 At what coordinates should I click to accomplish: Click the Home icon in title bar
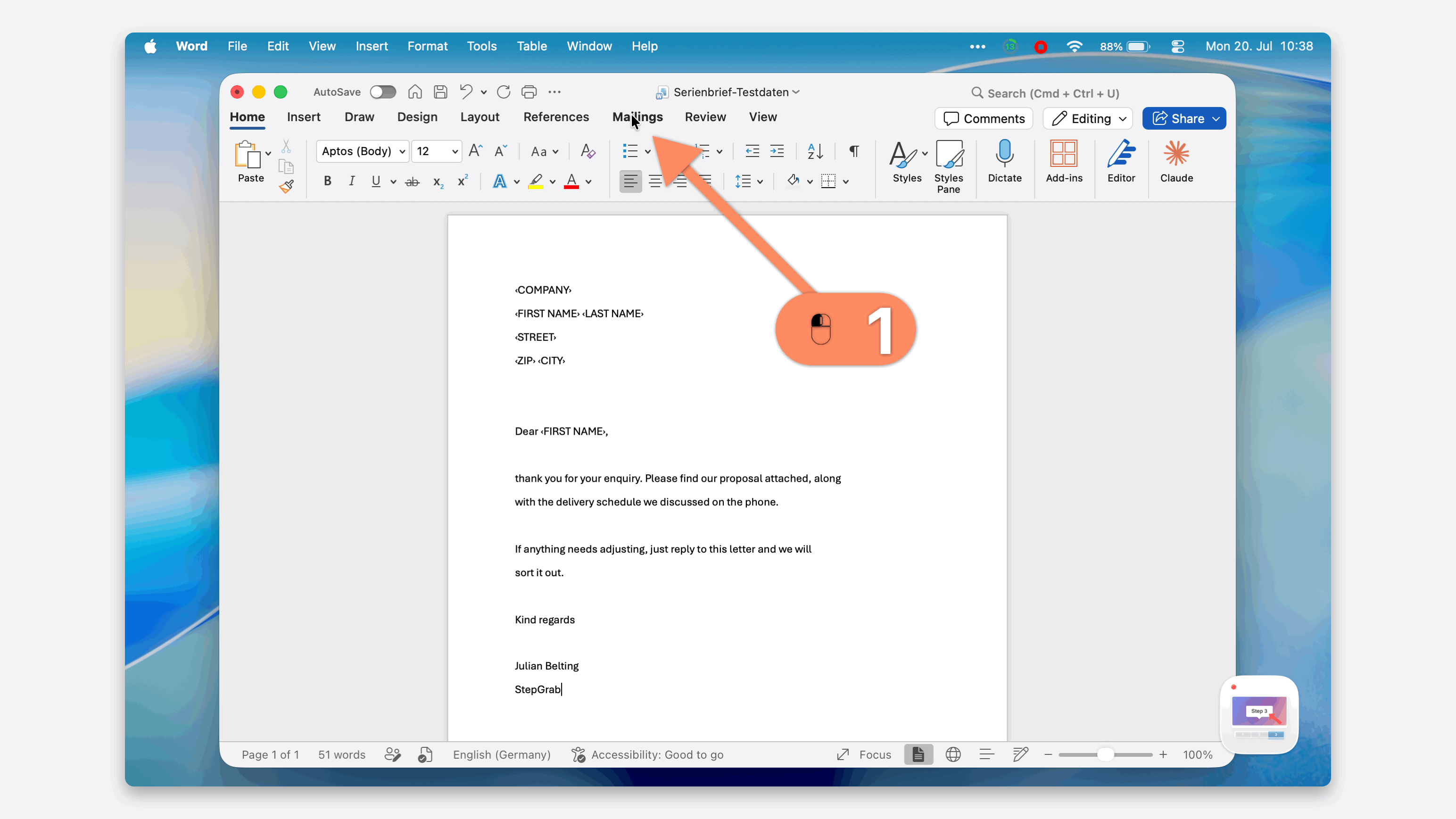415,92
